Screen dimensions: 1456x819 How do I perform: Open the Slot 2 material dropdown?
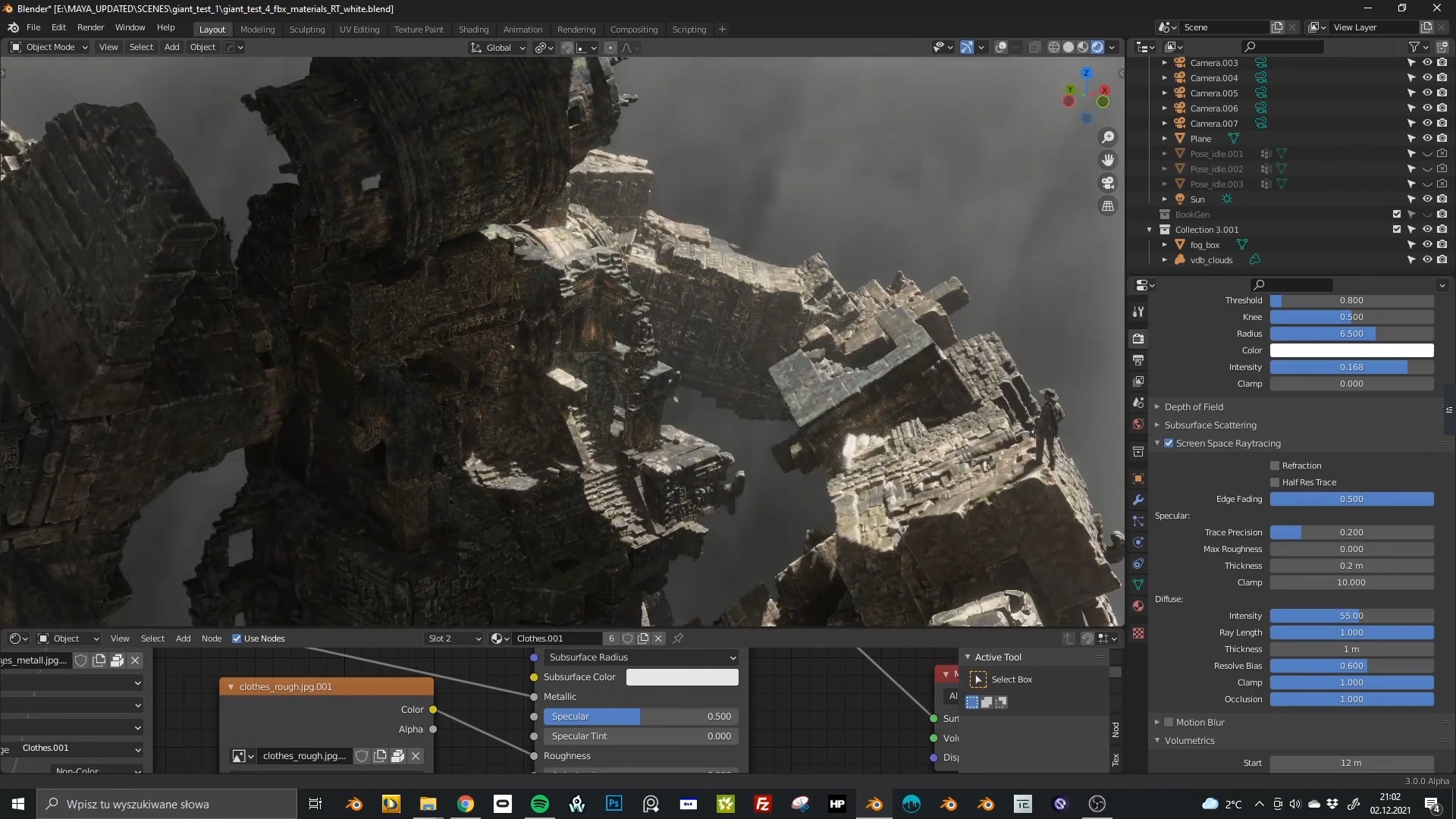(x=454, y=639)
